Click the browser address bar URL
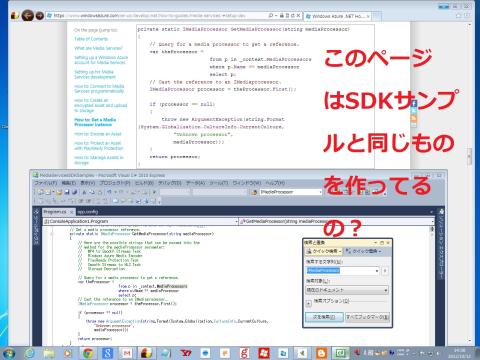 pyautogui.click(x=150, y=15)
